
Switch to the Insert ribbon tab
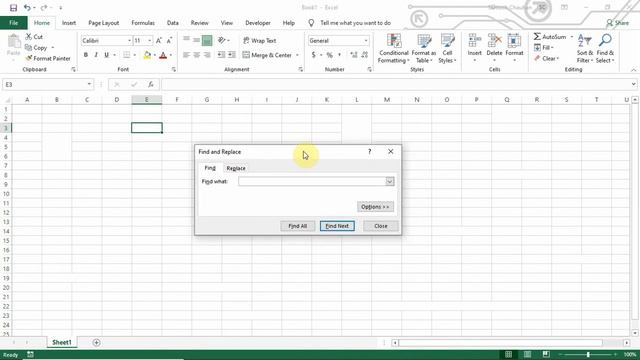click(x=69, y=23)
